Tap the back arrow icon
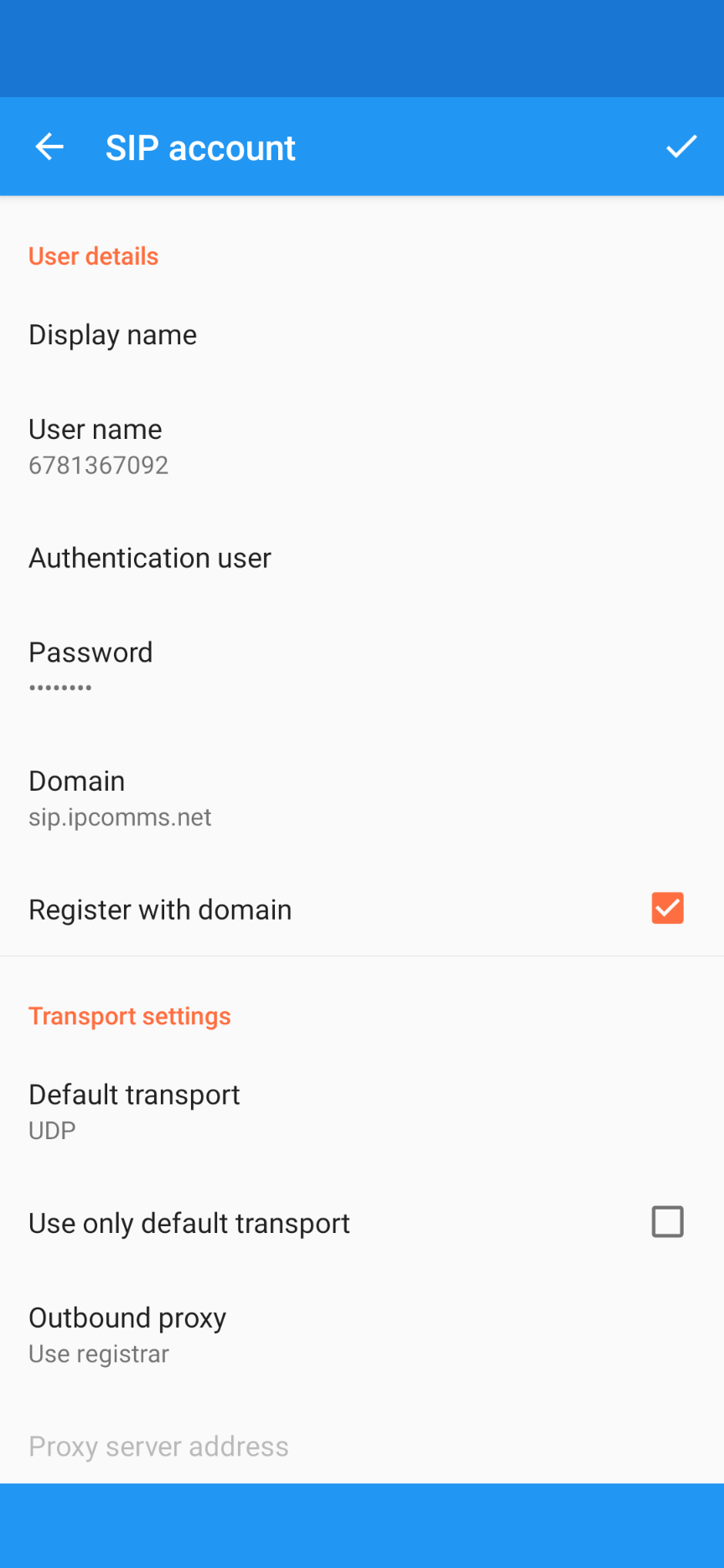This screenshot has width=724, height=1568. 49,147
